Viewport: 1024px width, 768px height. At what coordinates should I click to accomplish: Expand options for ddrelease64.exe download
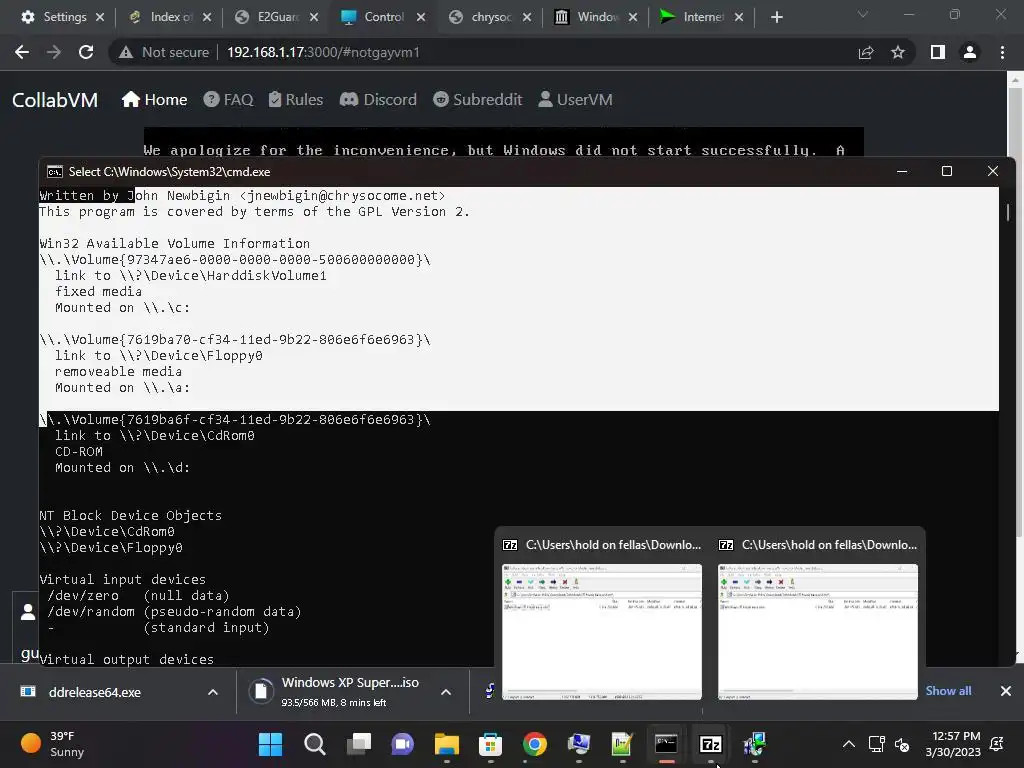(x=213, y=692)
